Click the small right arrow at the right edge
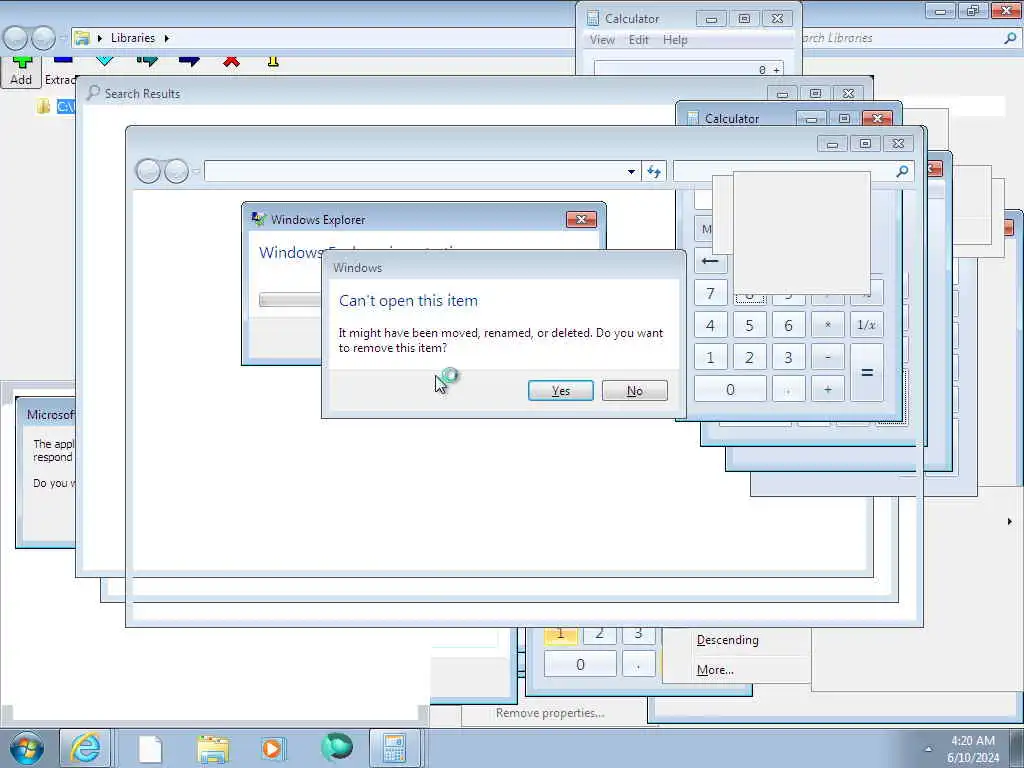This screenshot has height=768, width=1024. [1010, 521]
